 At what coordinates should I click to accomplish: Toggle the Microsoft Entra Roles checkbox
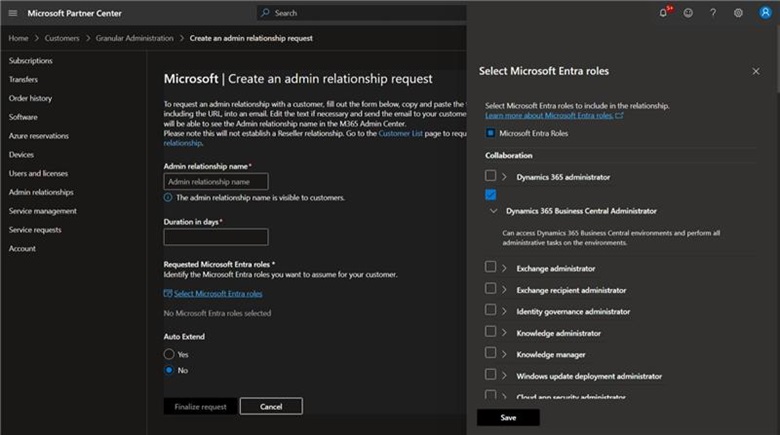[x=490, y=133]
